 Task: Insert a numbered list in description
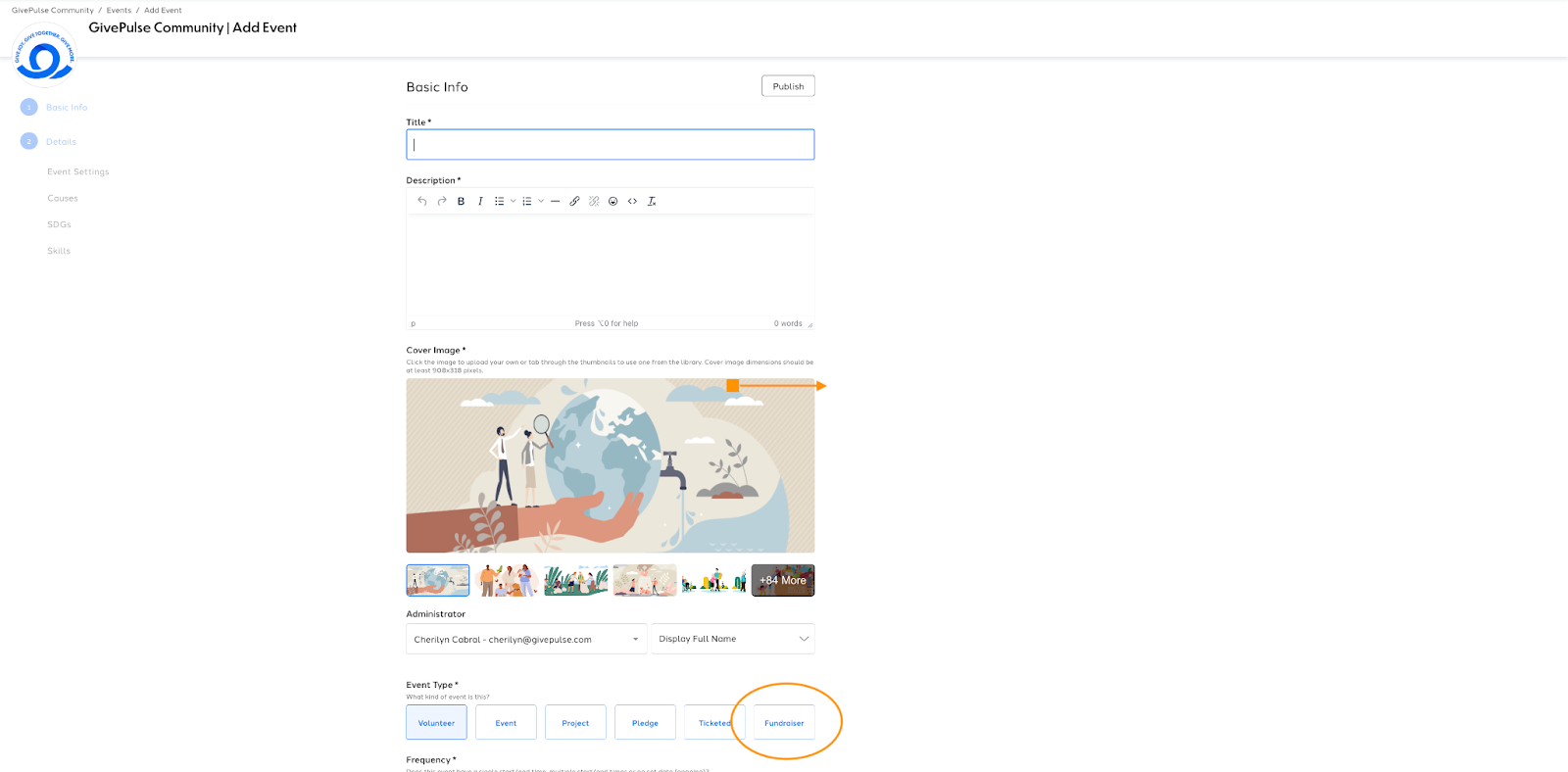click(x=526, y=201)
